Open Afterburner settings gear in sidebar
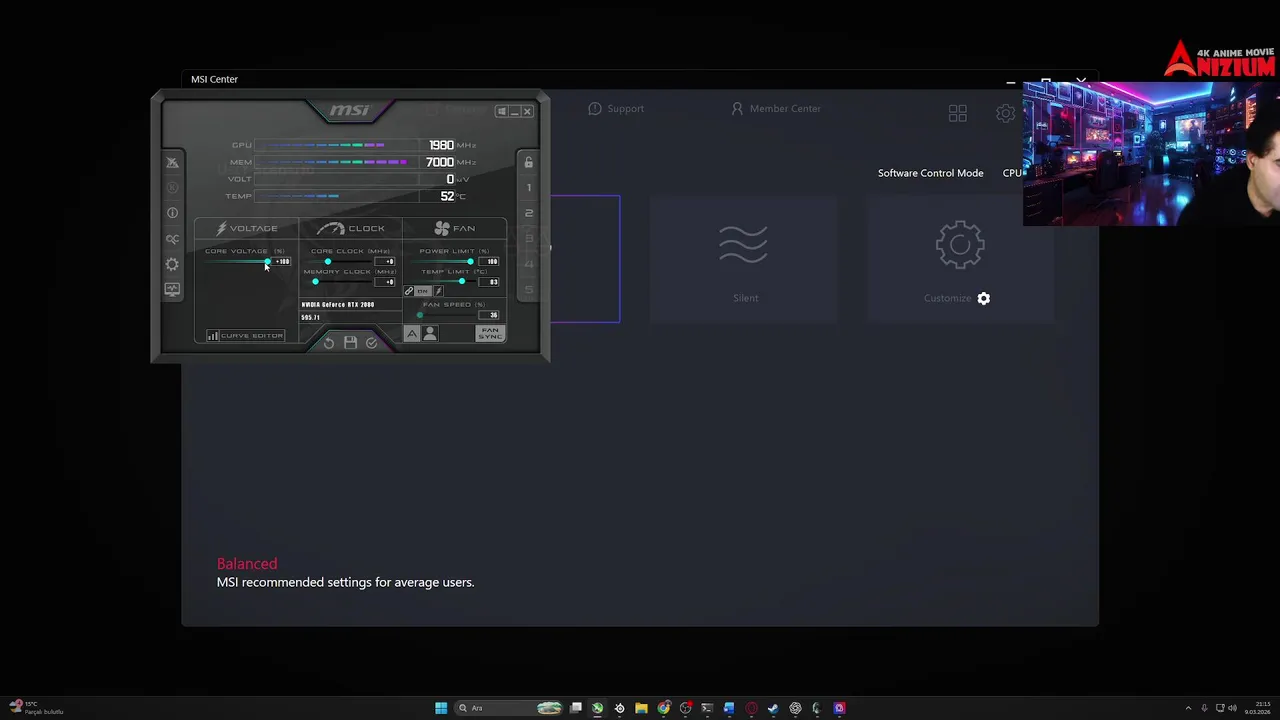The width and height of the screenshot is (1280, 720). (x=172, y=264)
